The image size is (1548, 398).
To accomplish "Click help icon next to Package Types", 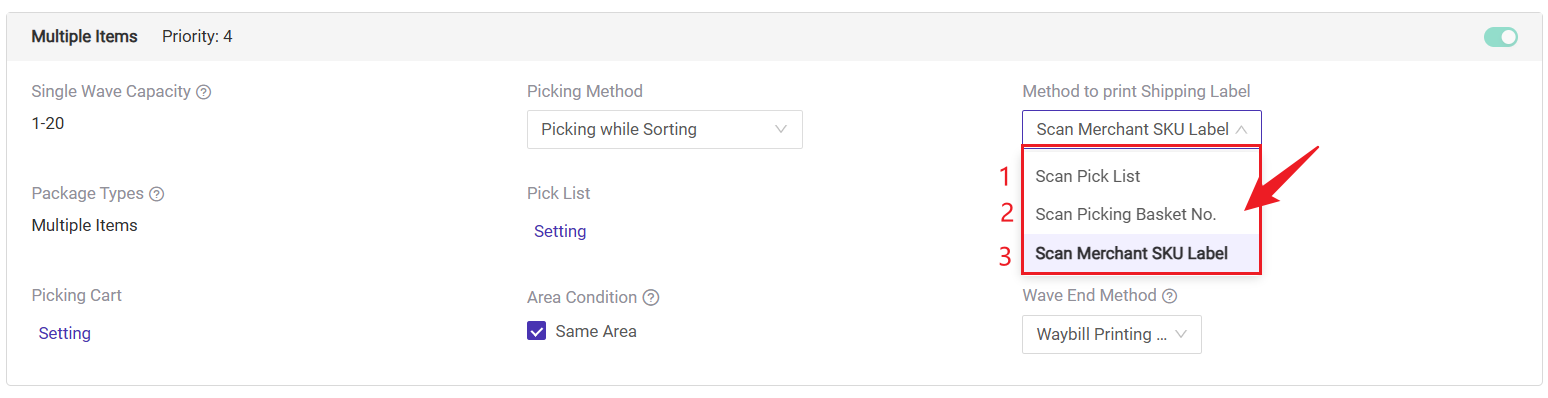I will (157, 194).
